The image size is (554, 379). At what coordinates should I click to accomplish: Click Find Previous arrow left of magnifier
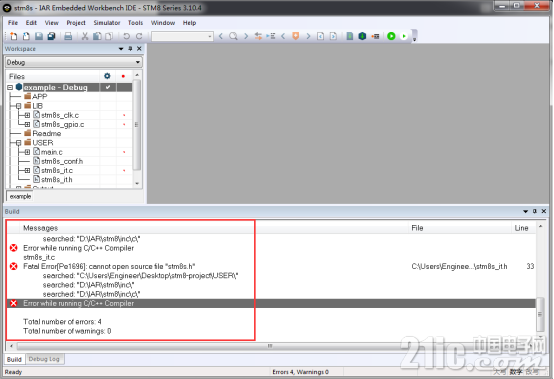[221, 36]
